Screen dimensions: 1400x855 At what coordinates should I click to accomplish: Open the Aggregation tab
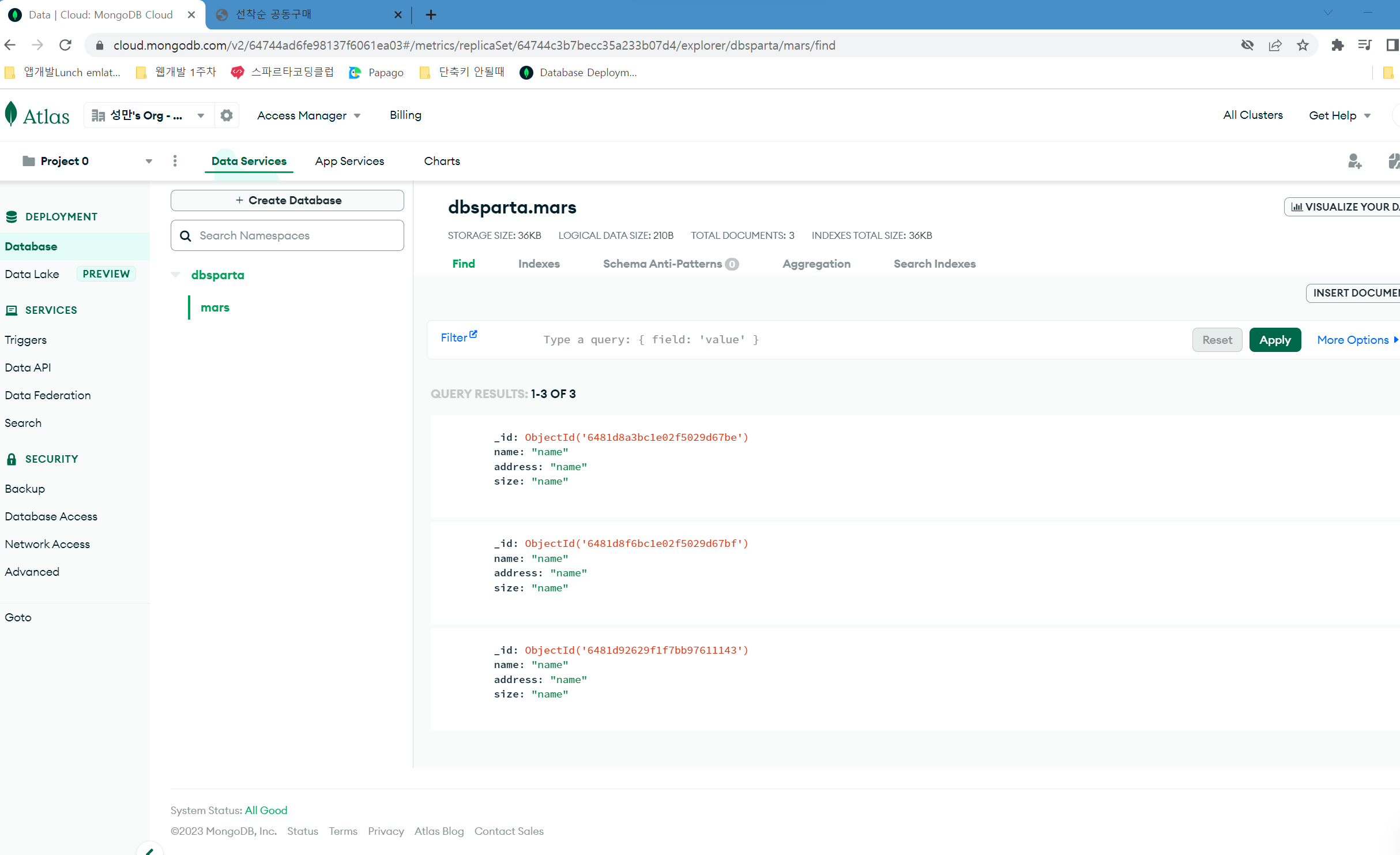(816, 264)
